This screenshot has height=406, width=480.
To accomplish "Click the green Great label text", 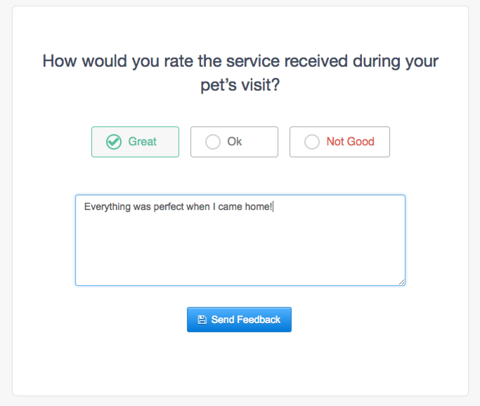I will click(142, 142).
